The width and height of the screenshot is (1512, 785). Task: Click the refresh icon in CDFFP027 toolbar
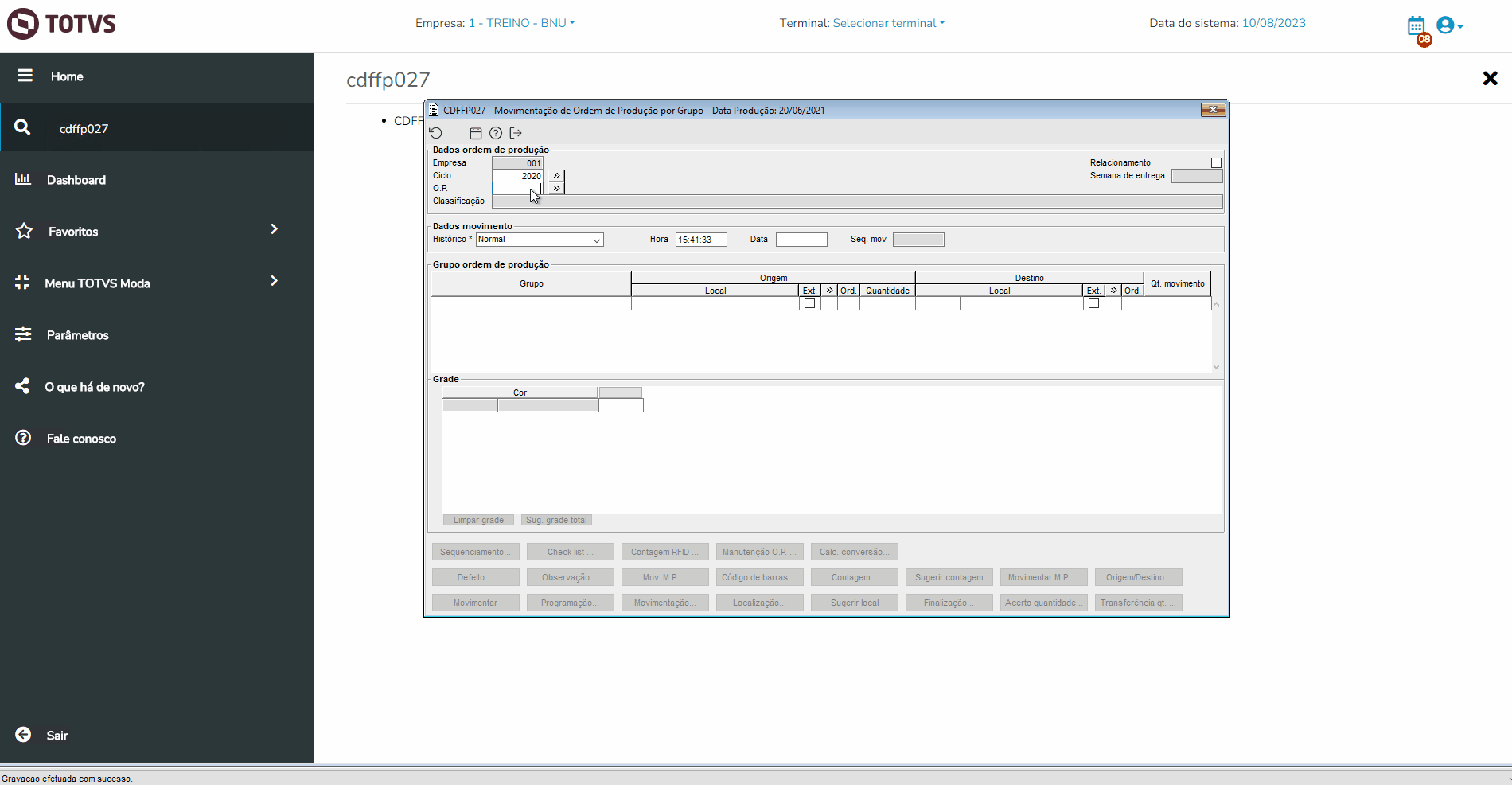coord(435,133)
